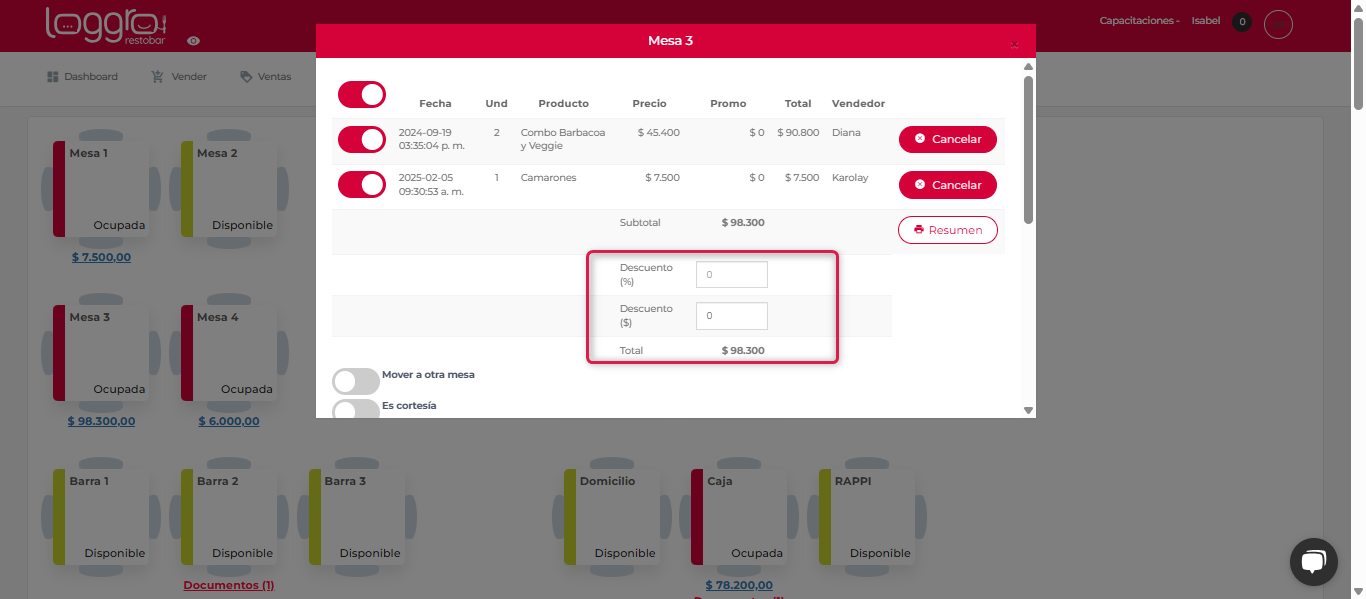Screen dimensions: 1366x599
Task: Enable the Mover a otra mesa switch
Action: [356, 381]
